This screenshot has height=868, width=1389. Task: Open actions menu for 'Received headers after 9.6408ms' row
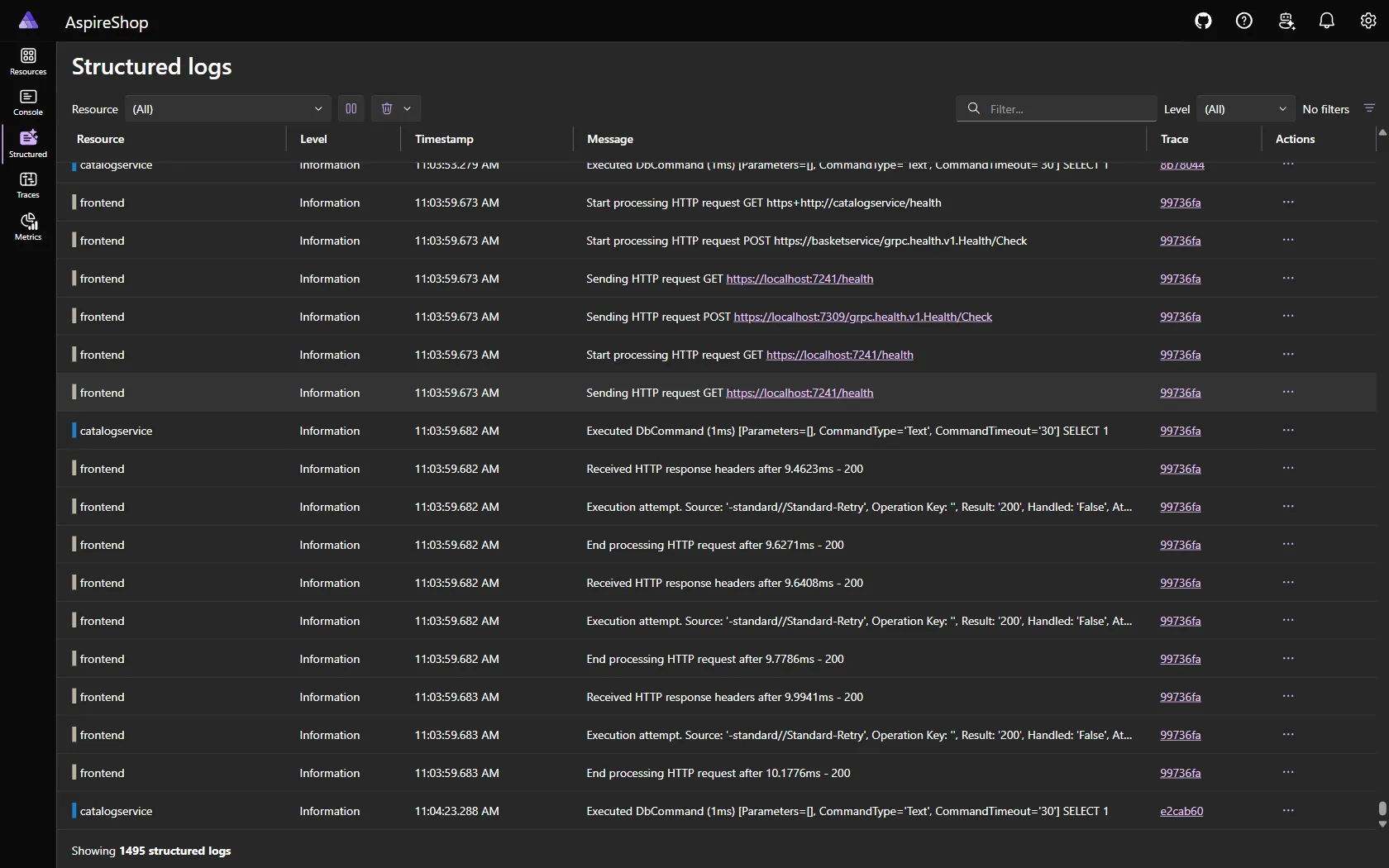1288,582
